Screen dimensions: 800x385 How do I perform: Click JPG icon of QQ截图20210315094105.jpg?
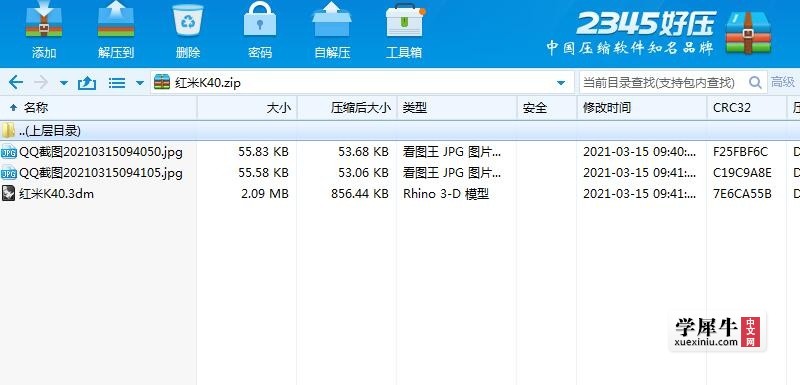pos(9,173)
